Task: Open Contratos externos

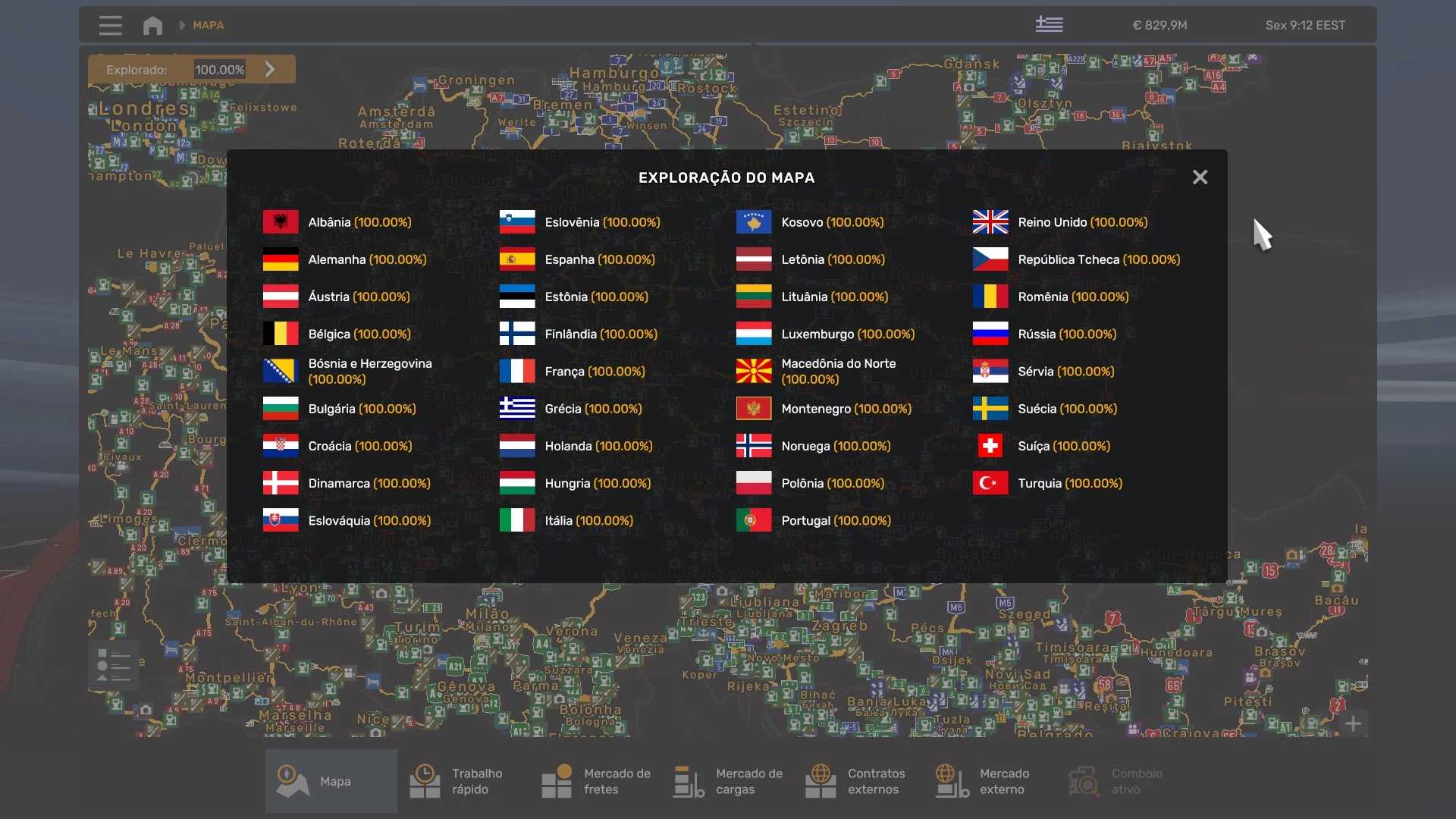Action: point(858,781)
